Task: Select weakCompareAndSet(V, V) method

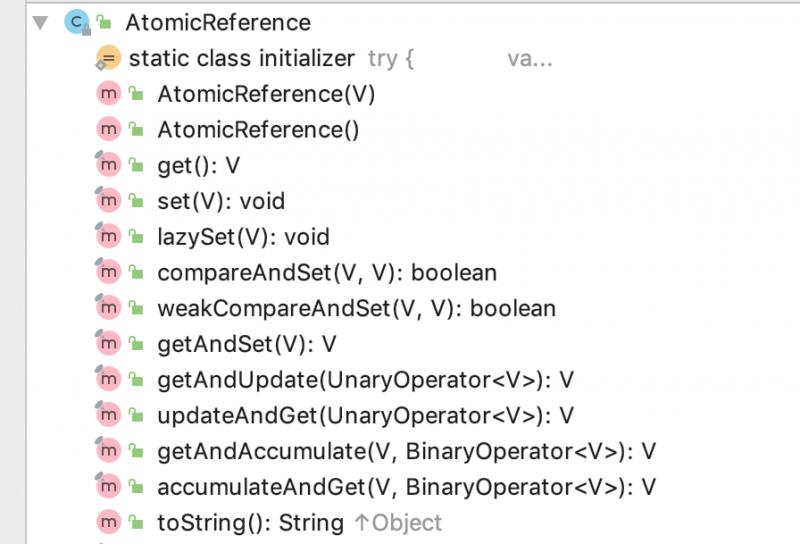Action: tap(356, 308)
